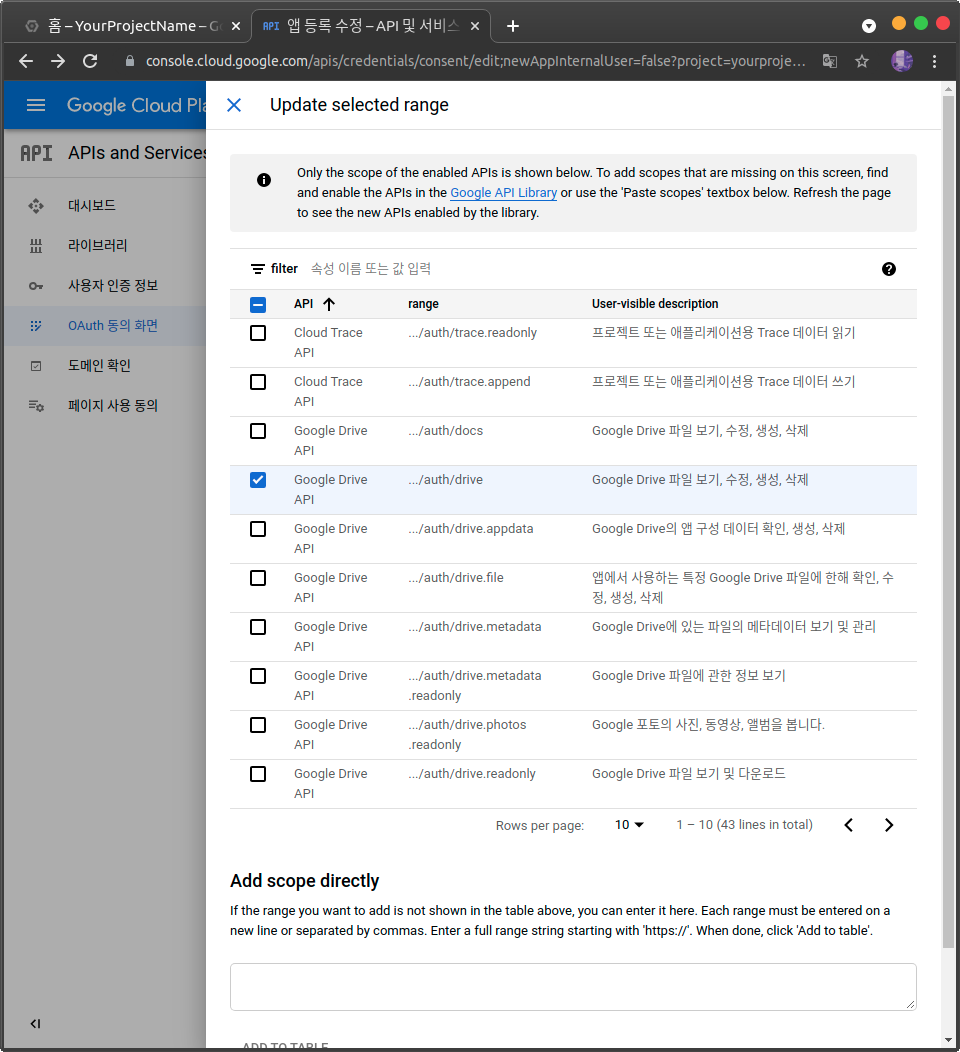This screenshot has width=960, height=1052.
Task: Open the browser tab search dropdown
Action: click(x=869, y=26)
